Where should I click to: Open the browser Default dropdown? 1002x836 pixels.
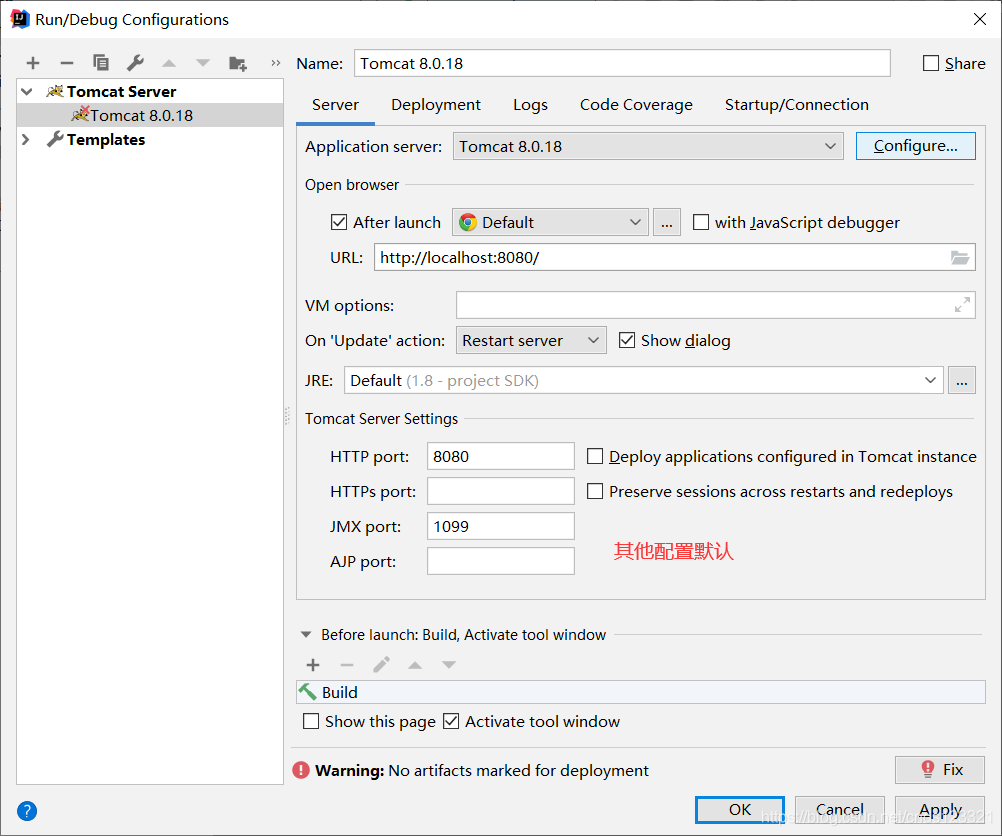550,222
